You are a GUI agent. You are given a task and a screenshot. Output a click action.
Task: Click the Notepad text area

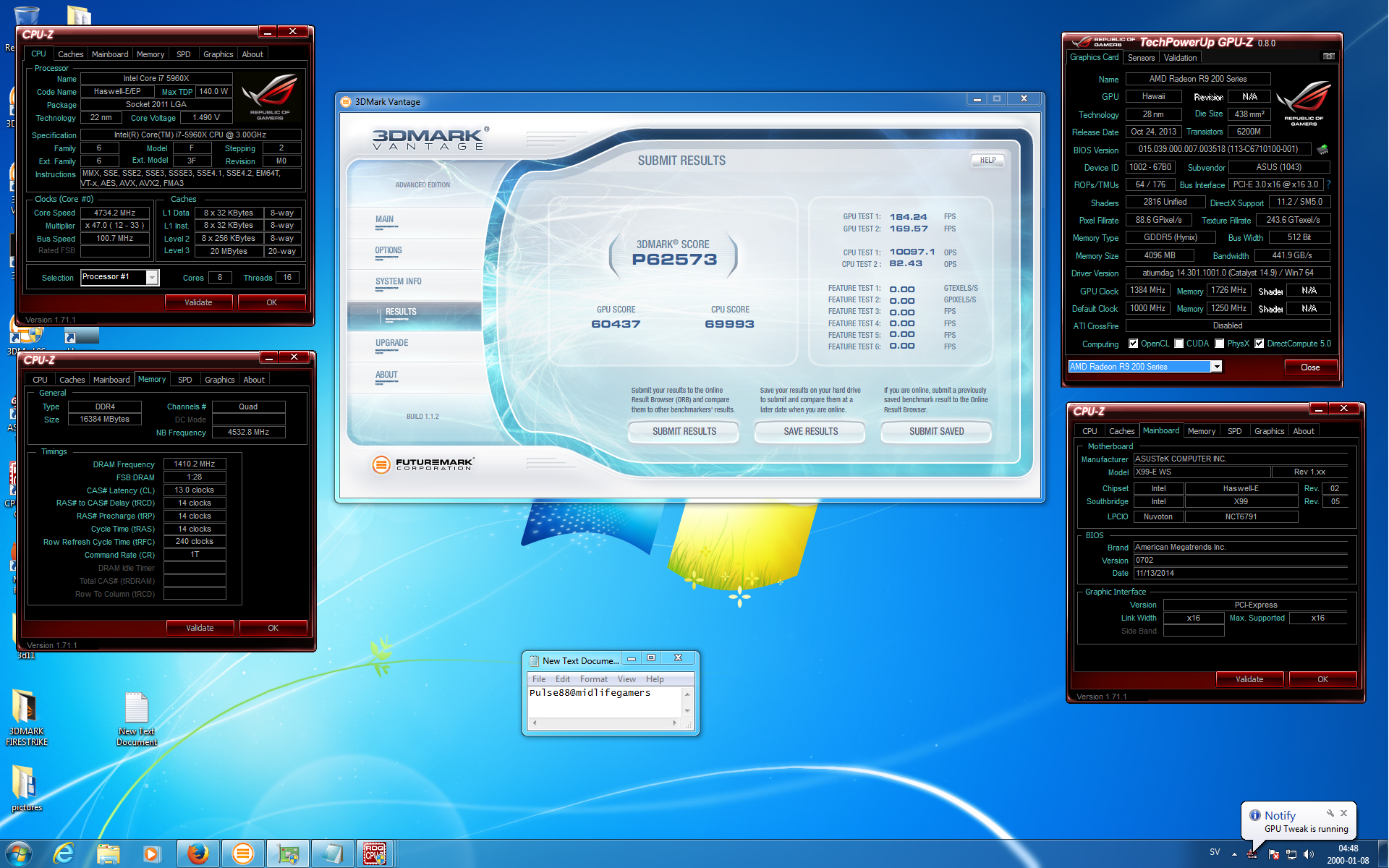(x=605, y=702)
